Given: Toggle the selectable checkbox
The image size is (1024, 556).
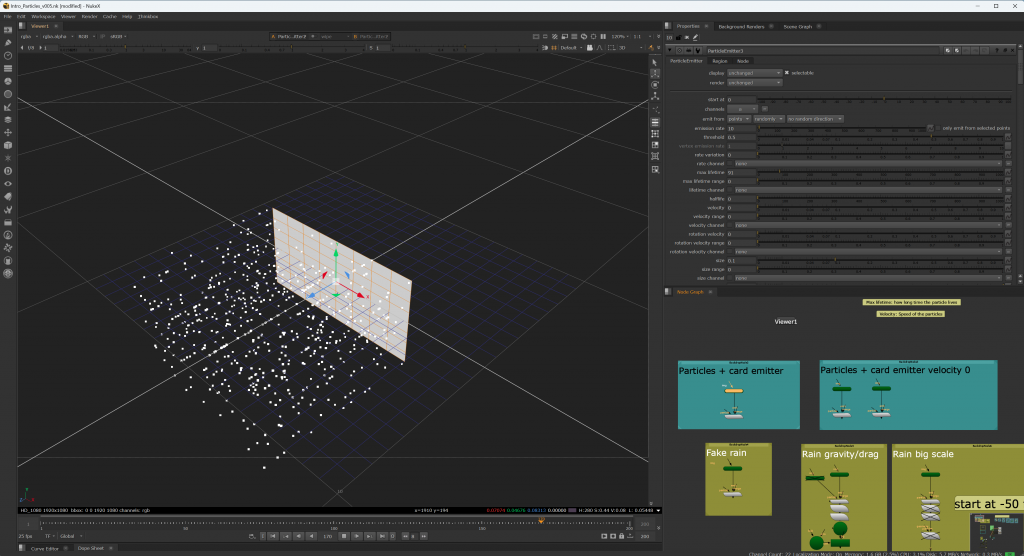Looking at the screenshot, I should [786, 73].
